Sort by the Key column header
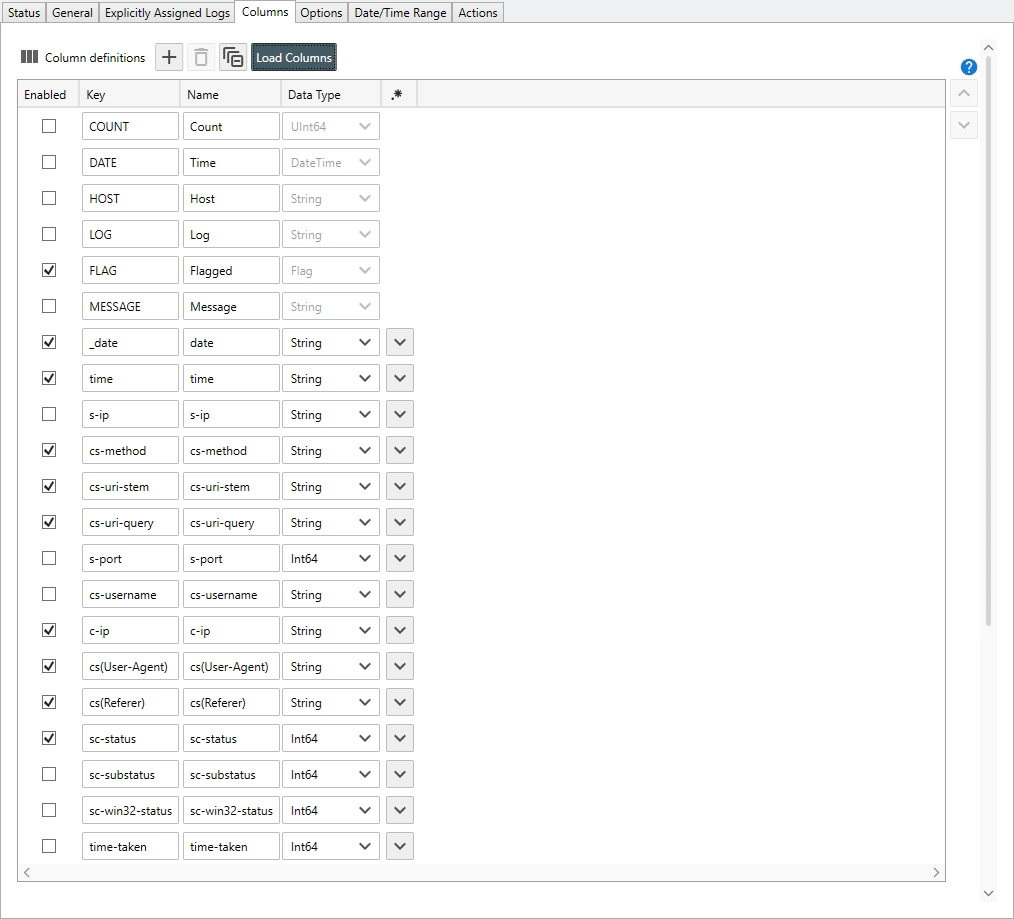The height and width of the screenshot is (919, 1014). click(129, 95)
